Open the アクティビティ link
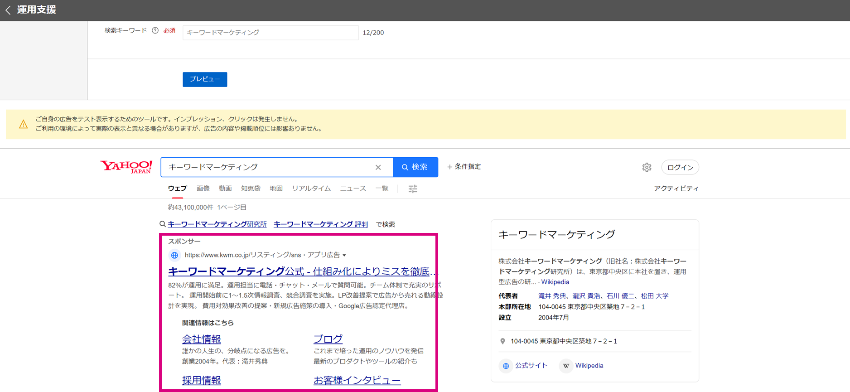Screen dimensions: 850x392 676,189
